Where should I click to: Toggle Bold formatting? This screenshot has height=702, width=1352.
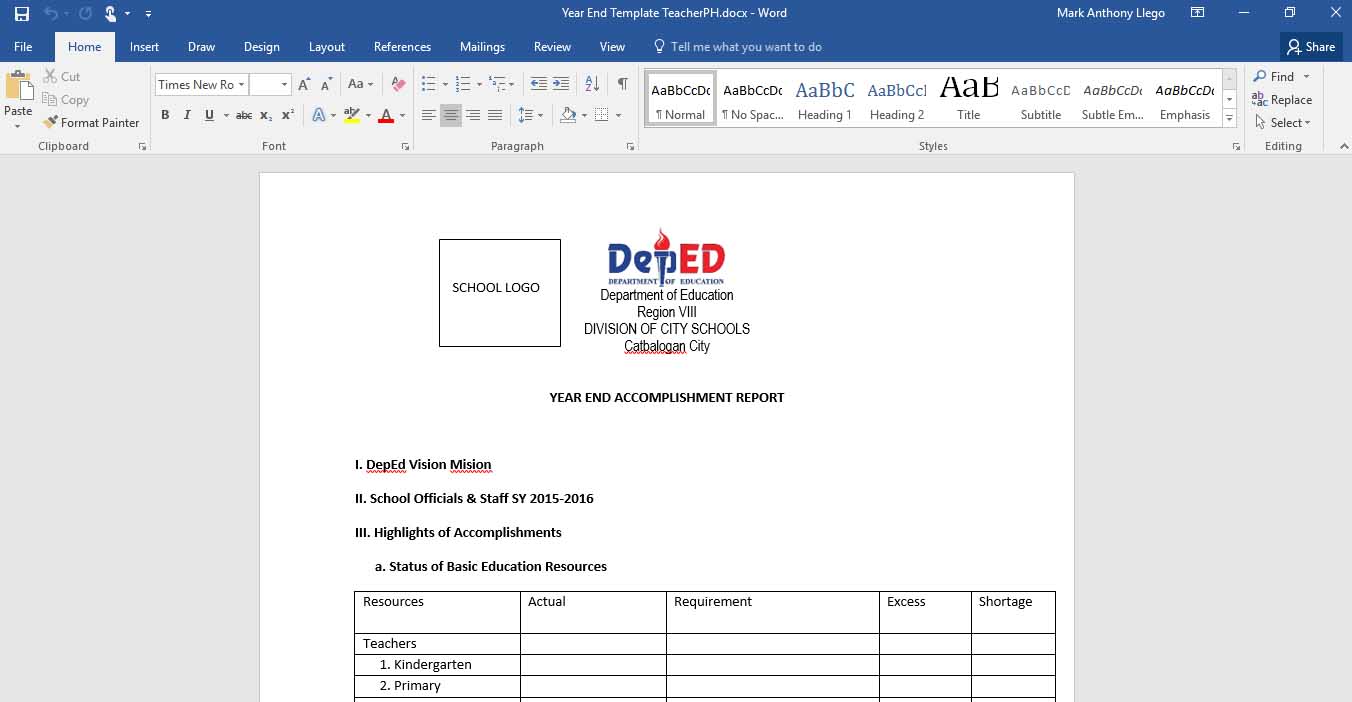pos(165,116)
